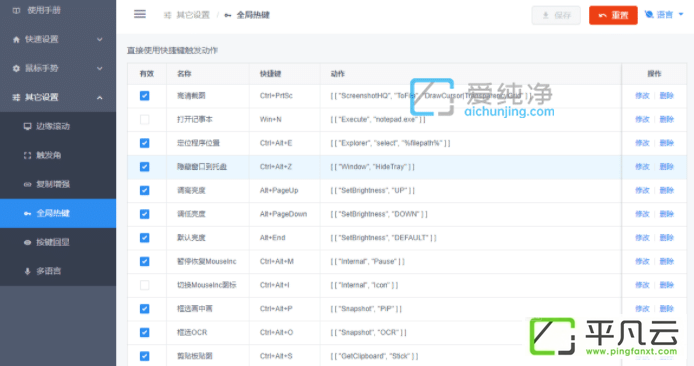Uncheck the 暂停恢复MouseInc checkbox

144,262
